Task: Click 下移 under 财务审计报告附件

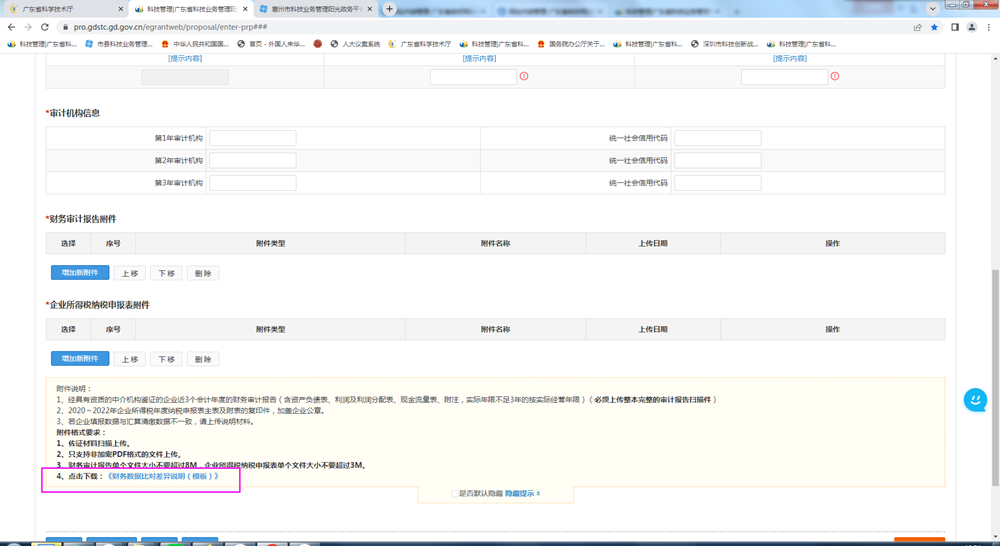Action: point(166,273)
